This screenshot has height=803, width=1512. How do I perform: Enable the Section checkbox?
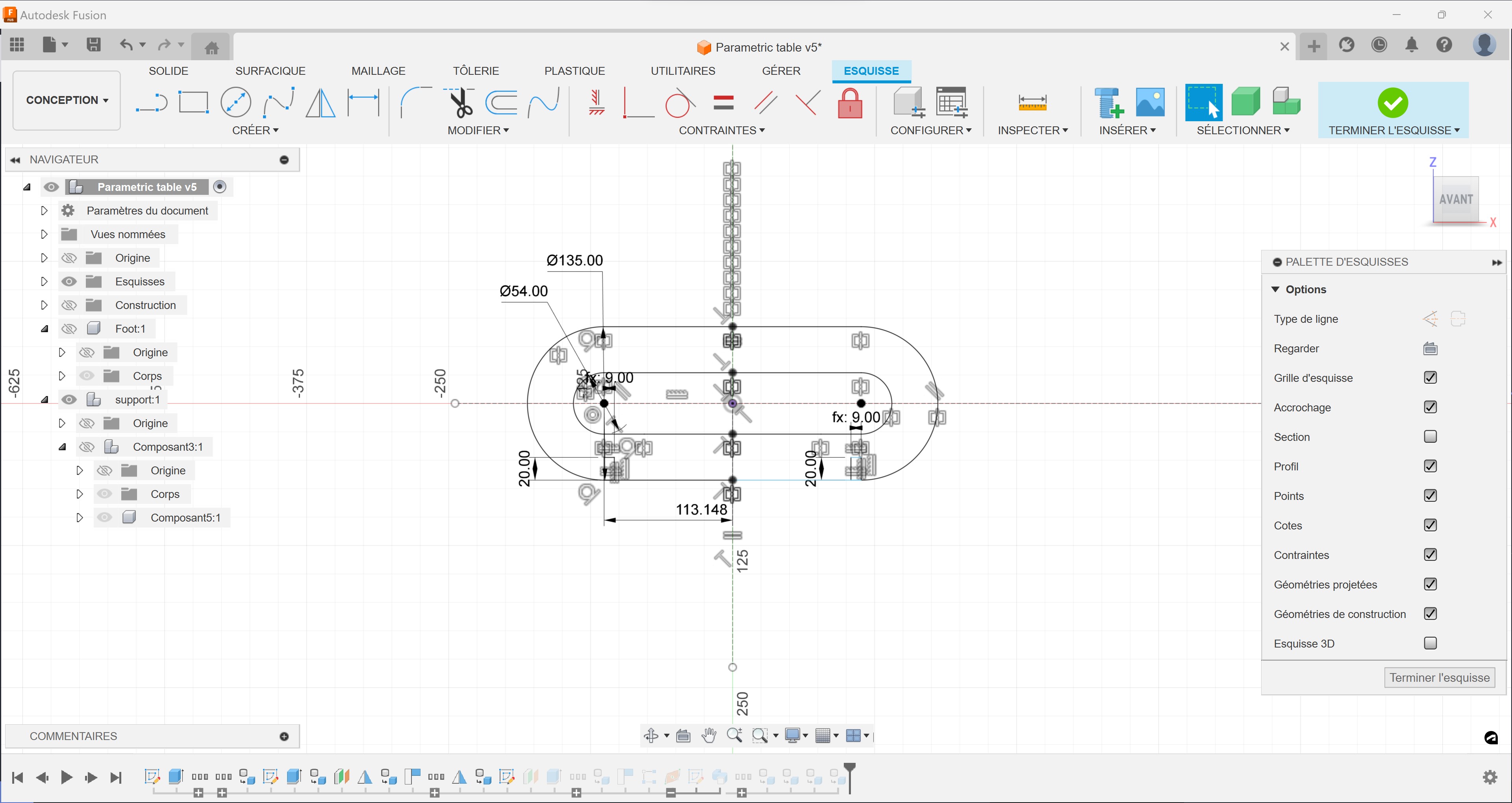(1430, 437)
